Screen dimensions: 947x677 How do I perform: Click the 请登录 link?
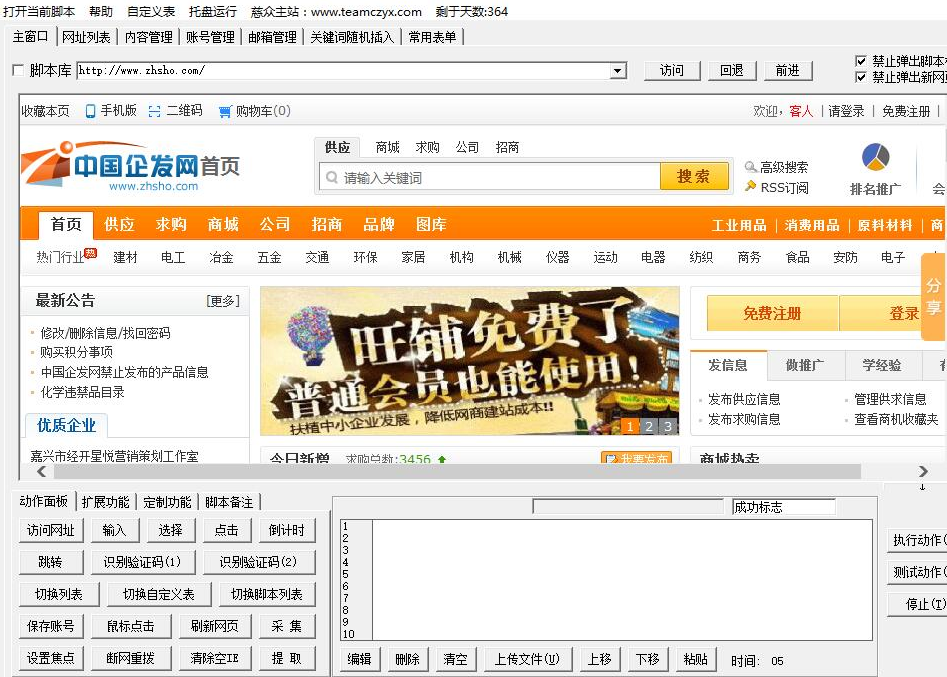coord(846,111)
